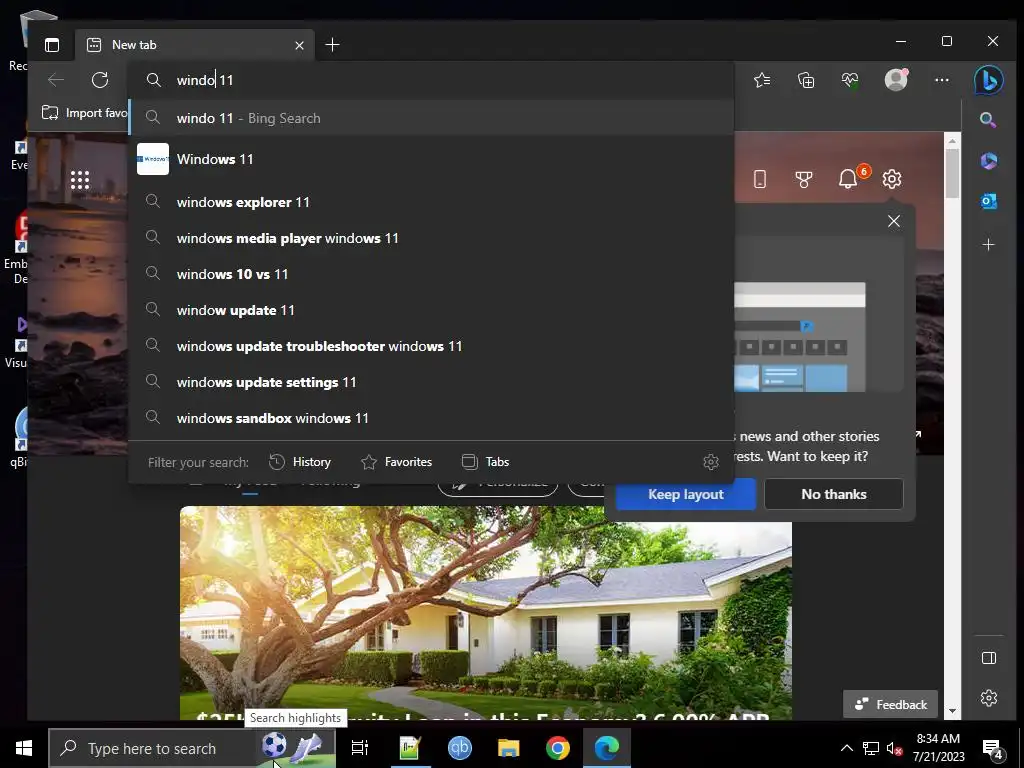Open Outlook in the sidebar
Viewport: 1024px width, 768px height.
989,202
